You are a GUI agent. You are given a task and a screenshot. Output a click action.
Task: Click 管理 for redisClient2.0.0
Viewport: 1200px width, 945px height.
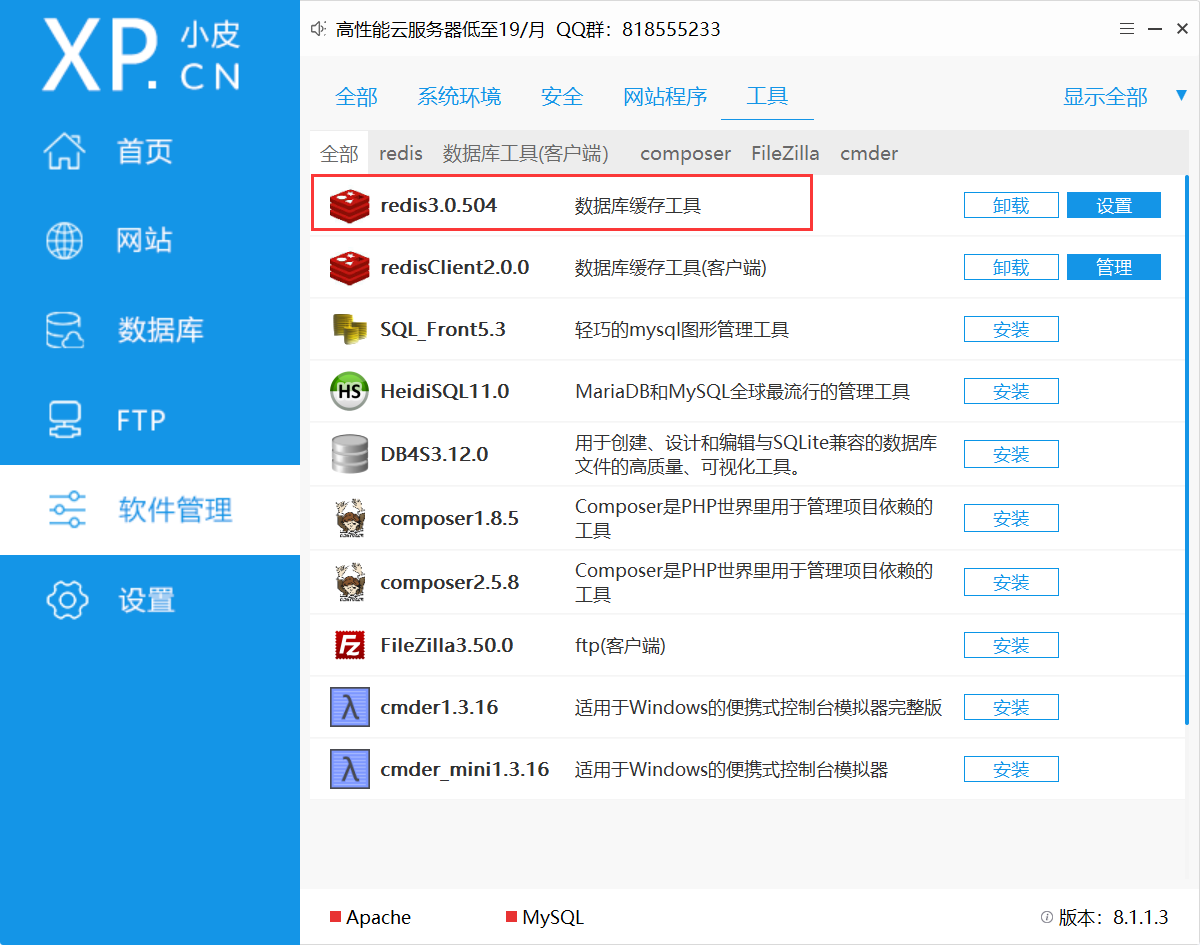pos(1114,267)
